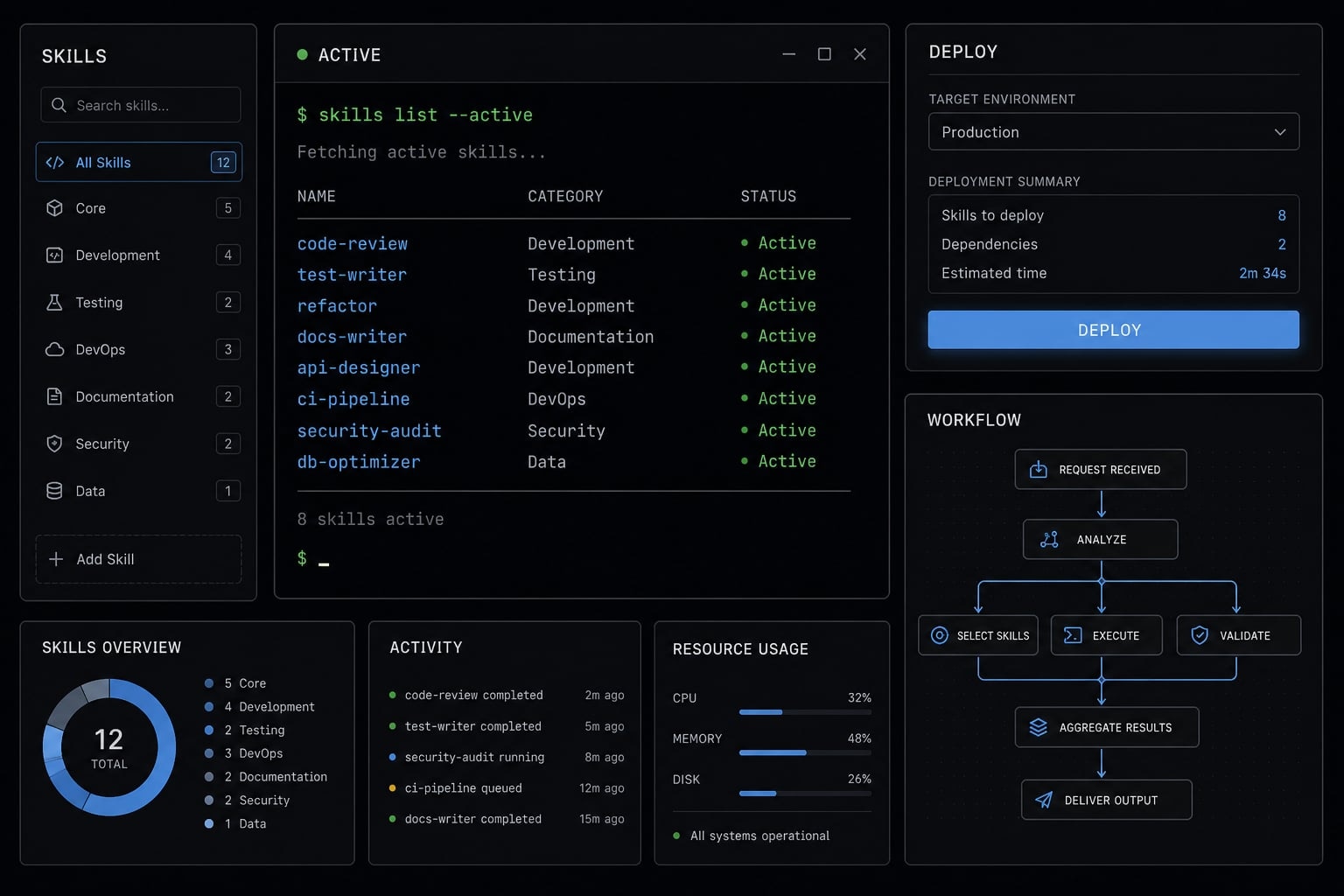Screen dimensions: 1344x896
Task: Click the Execute terminal icon
Action: pyautogui.click(x=1073, y=635)
